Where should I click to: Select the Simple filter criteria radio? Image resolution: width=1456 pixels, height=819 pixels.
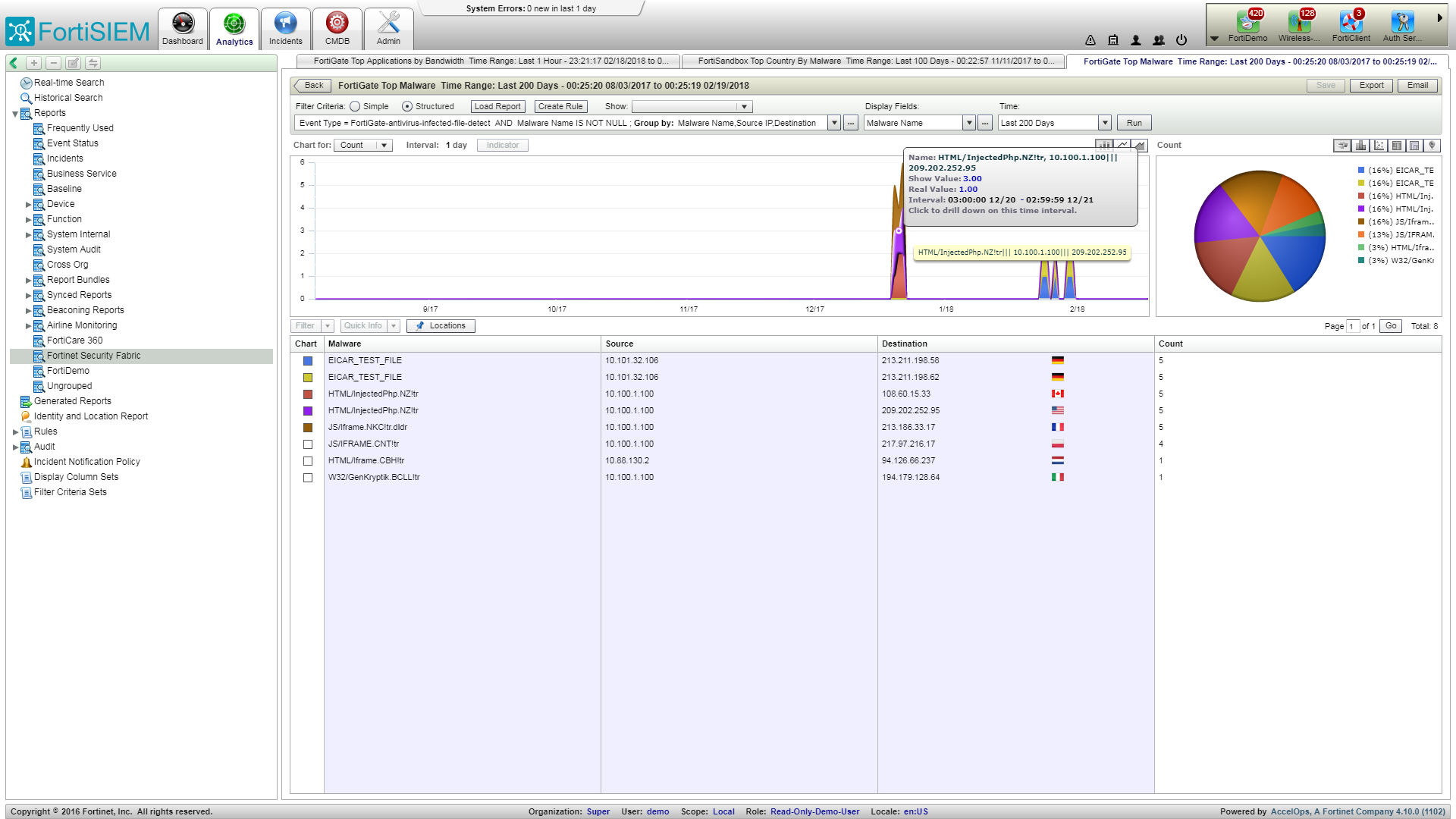click(355, 107)
